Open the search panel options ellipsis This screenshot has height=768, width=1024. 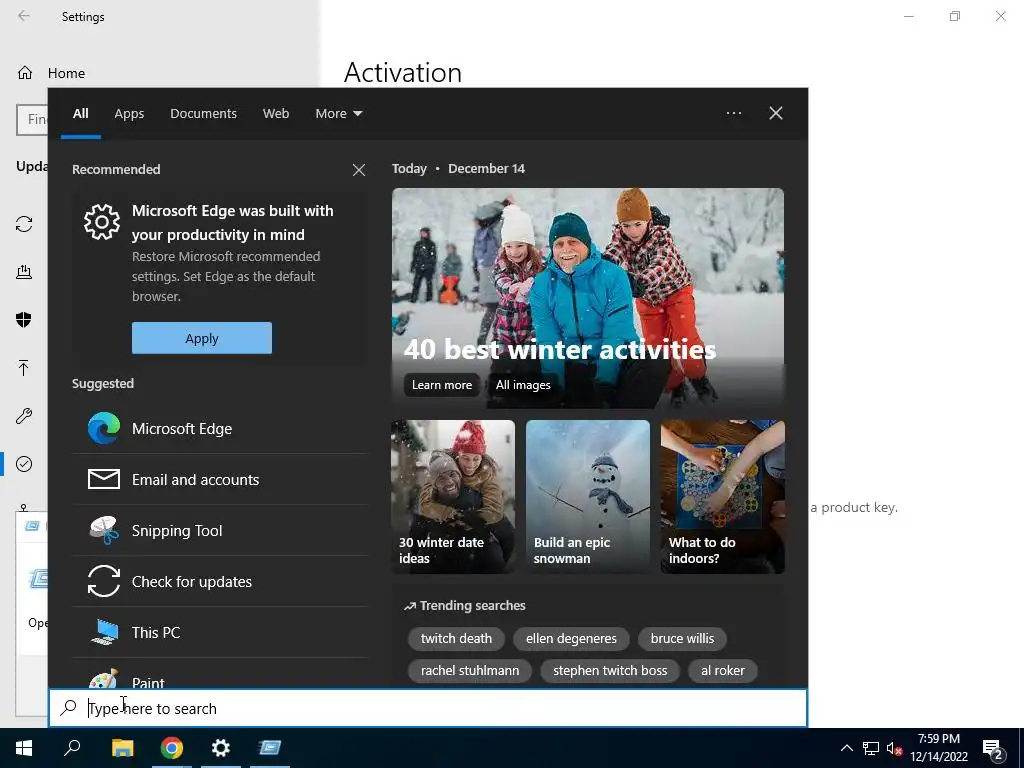coord(734,113)
